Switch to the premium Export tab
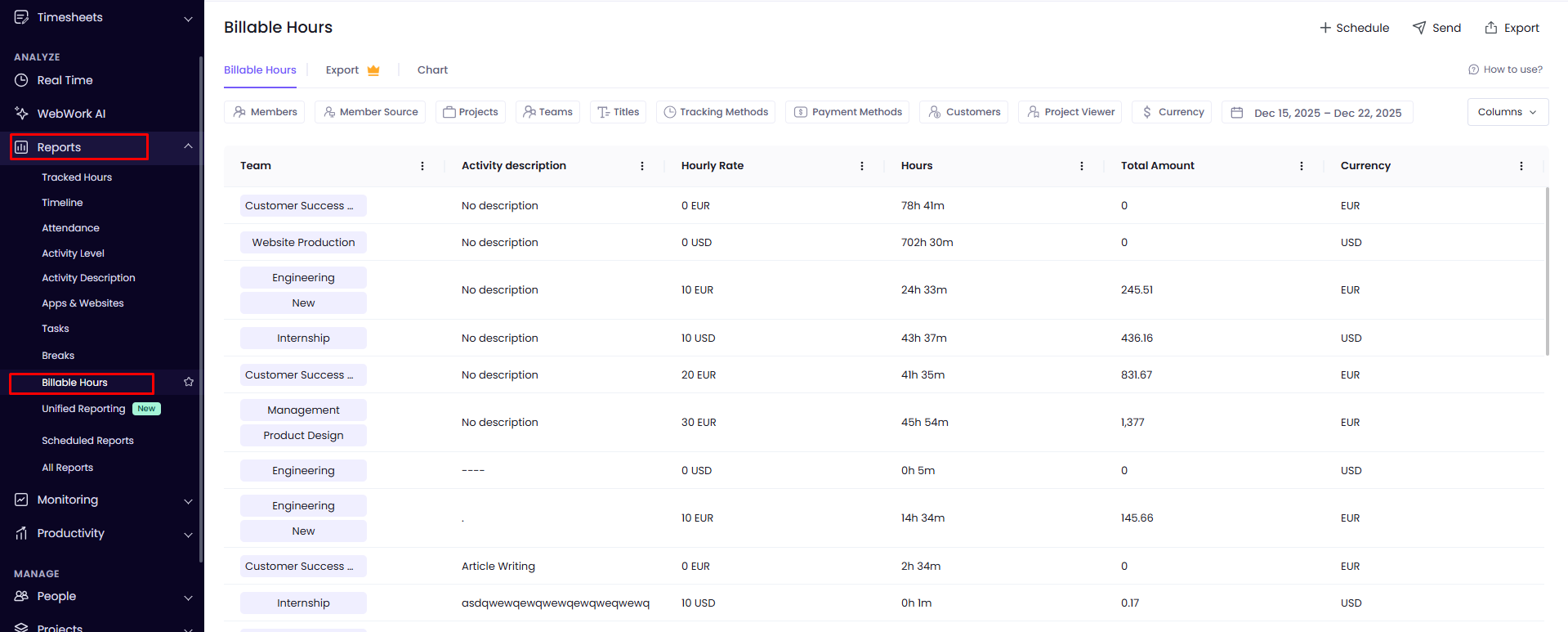Image resolution: width=1568 pixels, height=632 pixels. click(x=352, y=70)
